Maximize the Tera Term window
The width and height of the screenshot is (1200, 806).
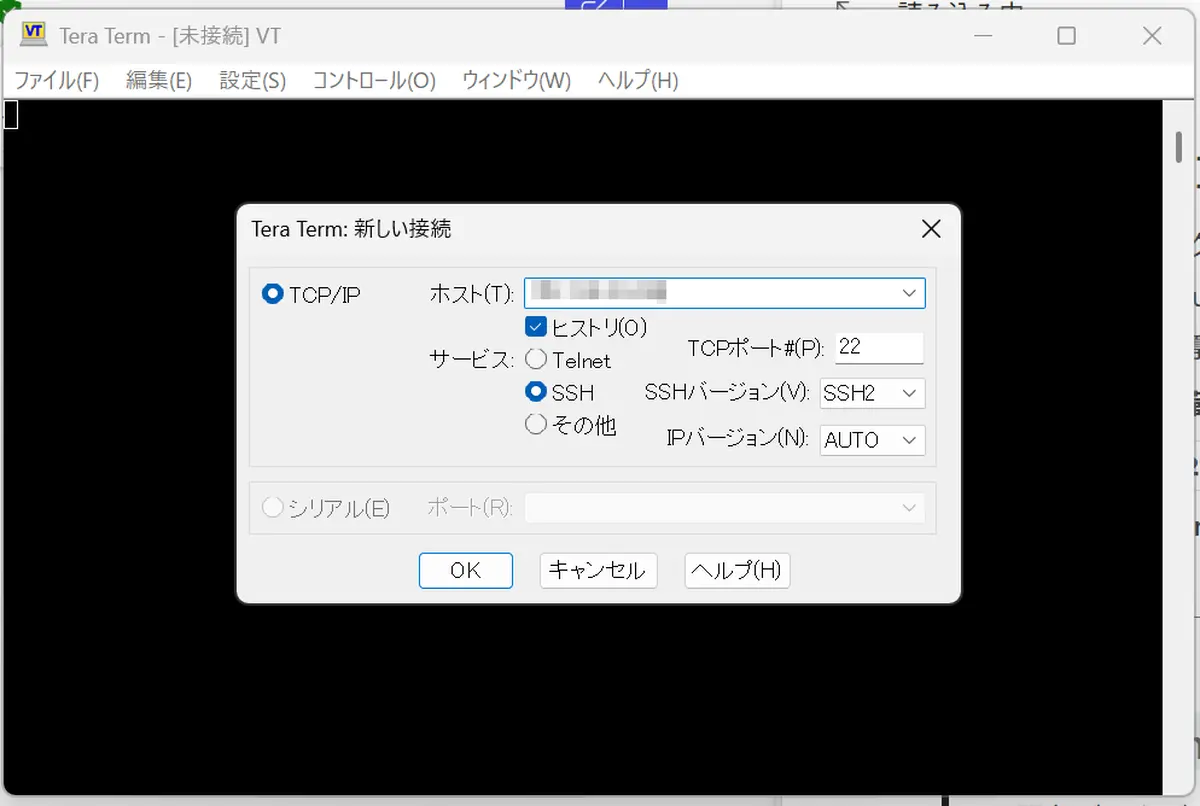click(x=1067, y=36)
